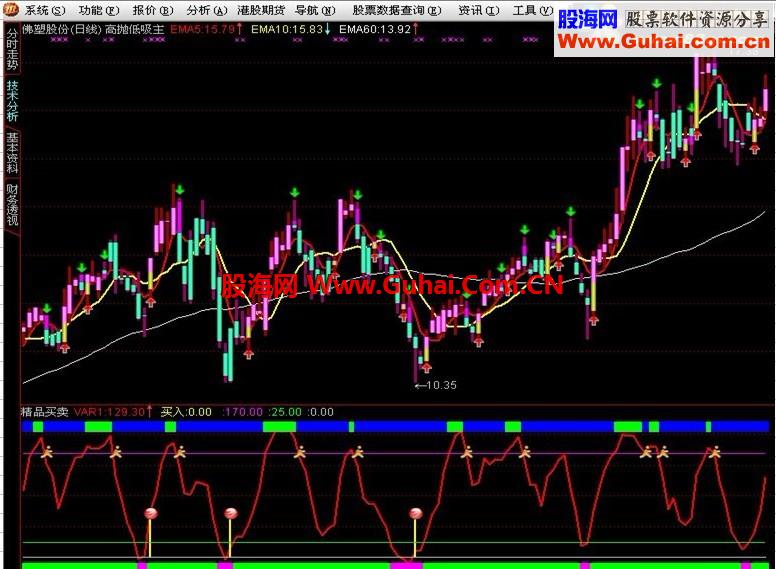This screenshot has height=569, width=776.
Task: Click the Www.Guhai.com.cn banner link
Action: (x=664, y=42)
